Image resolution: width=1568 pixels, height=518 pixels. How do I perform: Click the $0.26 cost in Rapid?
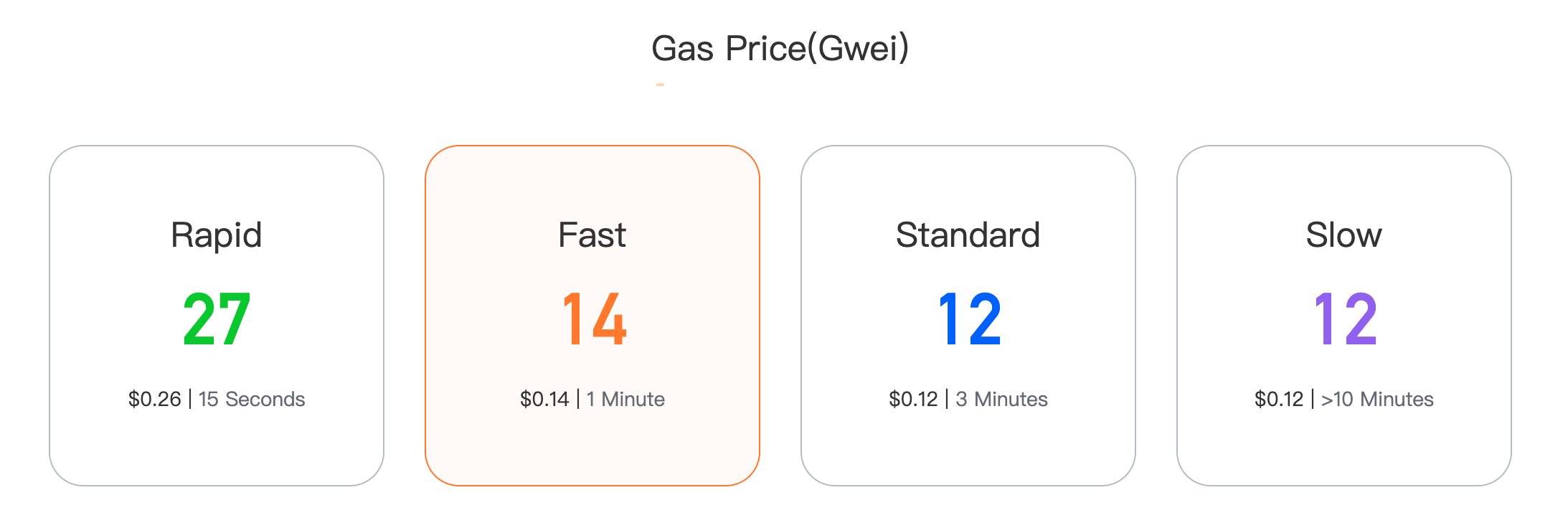tap(155, 399)
